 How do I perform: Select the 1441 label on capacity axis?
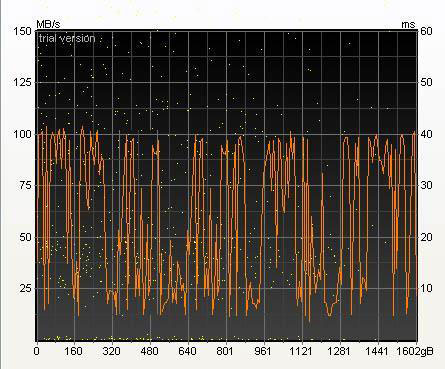pos(377,351)
